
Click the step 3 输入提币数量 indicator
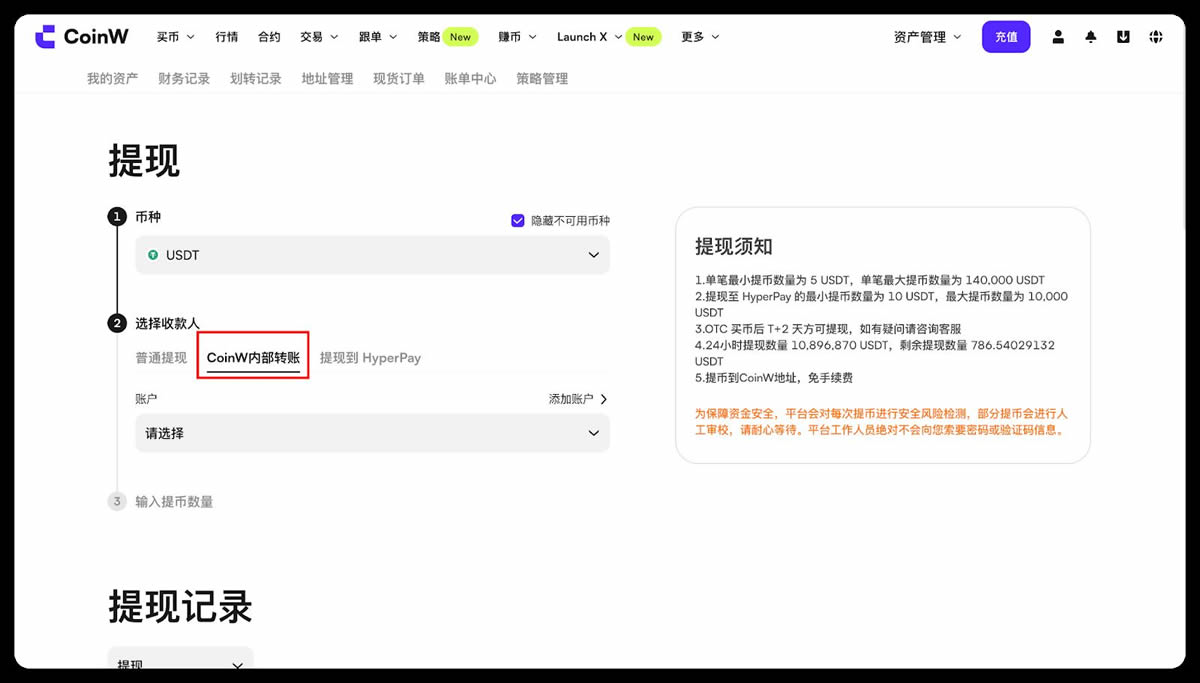click(117, 501)
